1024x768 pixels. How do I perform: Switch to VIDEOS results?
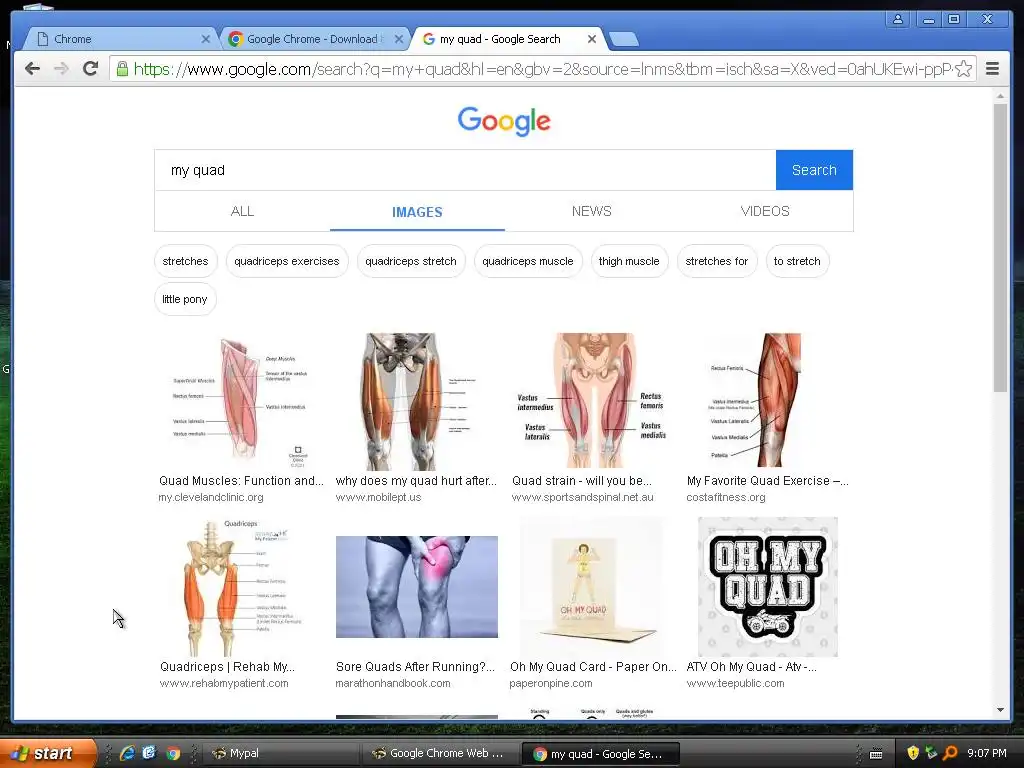click(x=765, y=211)
